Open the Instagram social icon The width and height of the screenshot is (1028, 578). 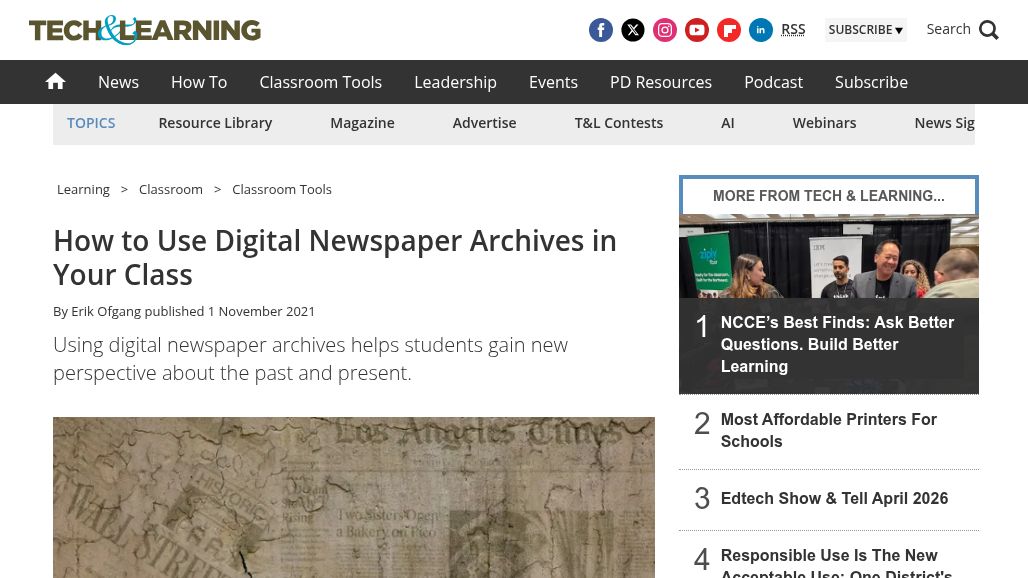click(x=665, y=30)
